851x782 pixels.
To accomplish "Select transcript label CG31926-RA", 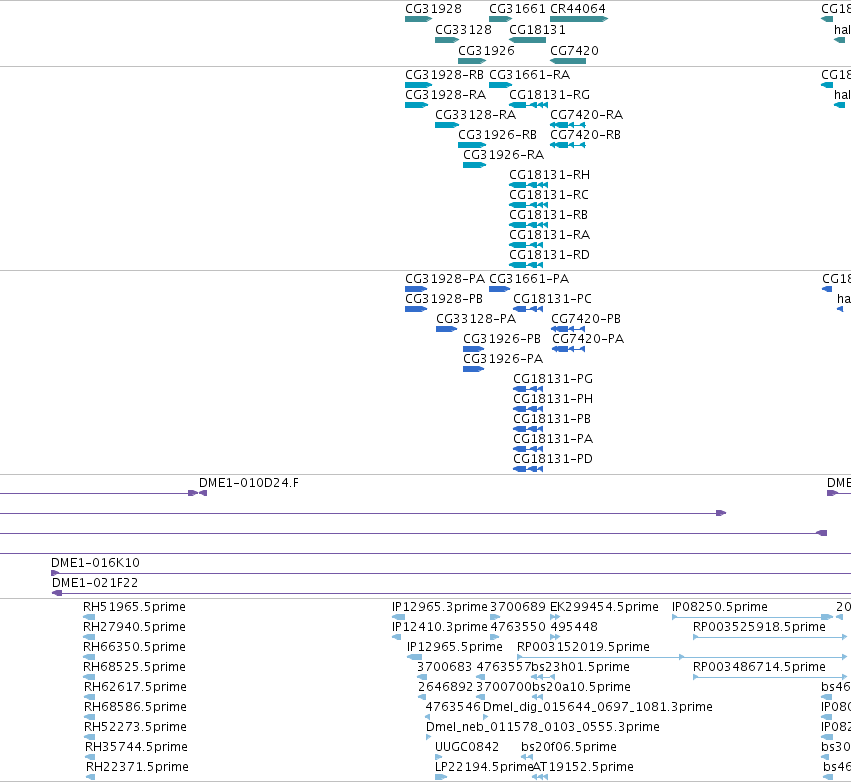I will click(504, 155).
